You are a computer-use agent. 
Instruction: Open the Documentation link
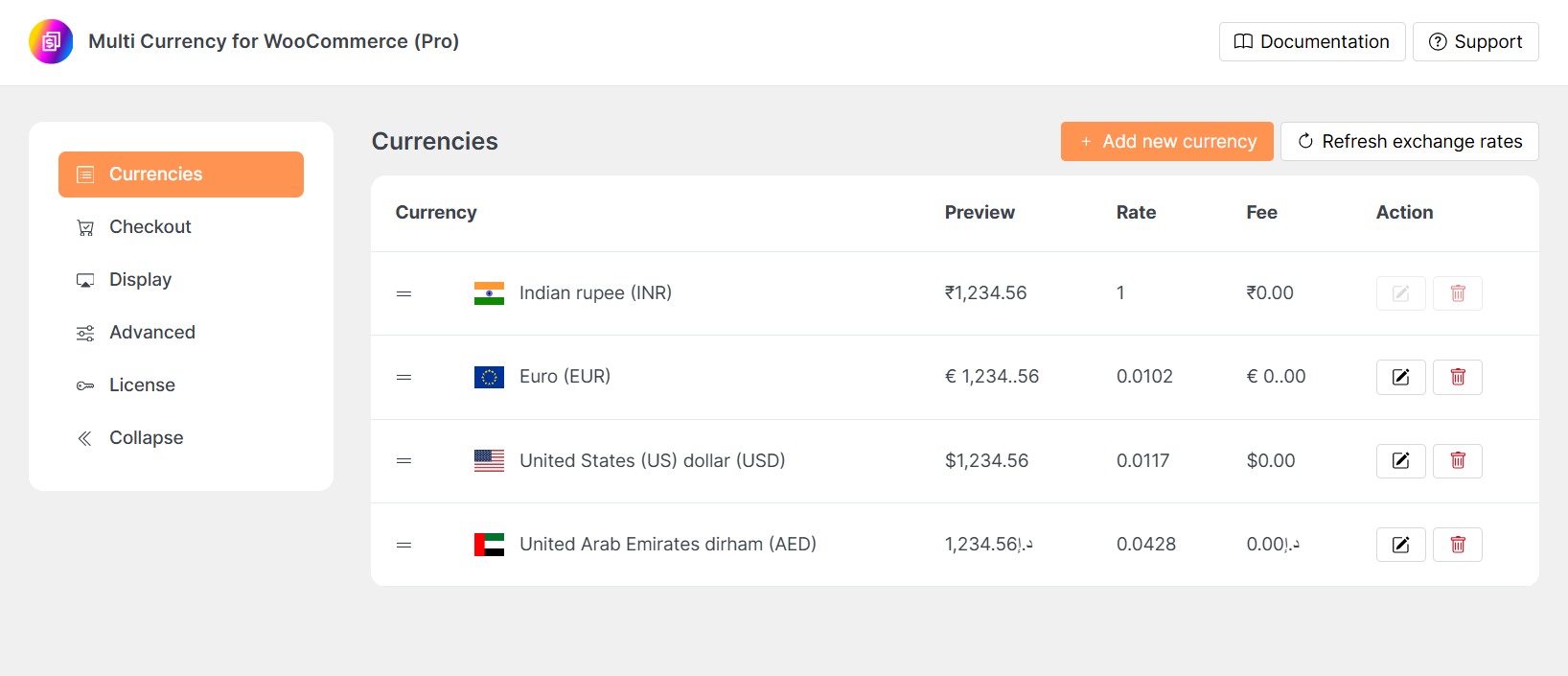click(1311, 42)
